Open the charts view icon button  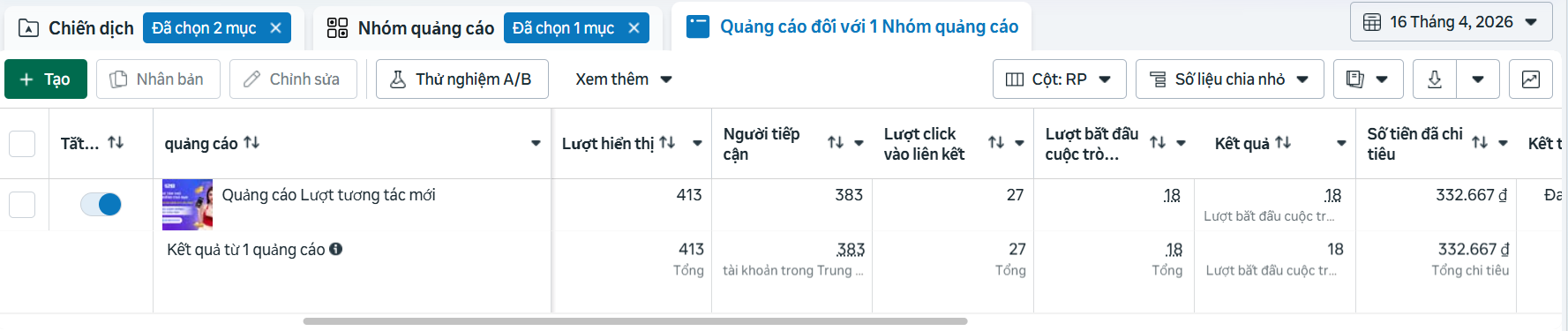click(1531, 79)
